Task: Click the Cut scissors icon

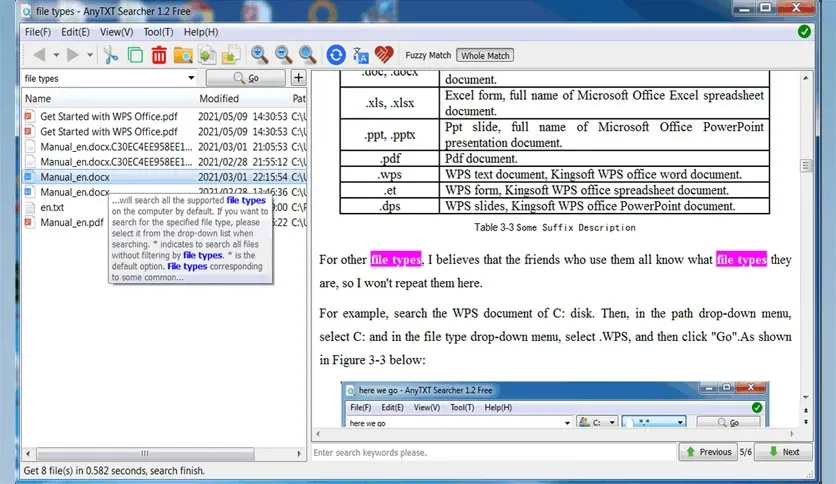Action: [111, 55]
